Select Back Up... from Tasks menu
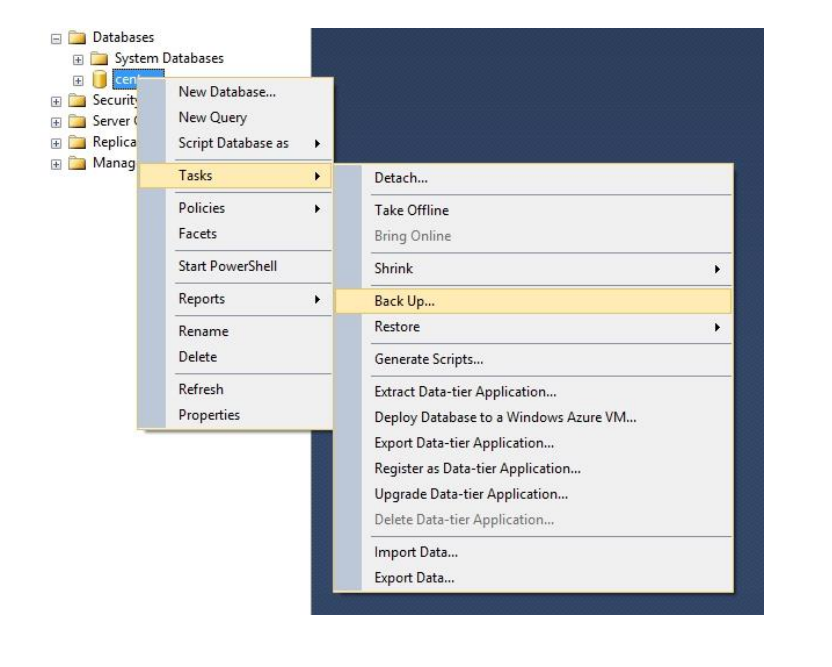 click(x=405, y=301)
